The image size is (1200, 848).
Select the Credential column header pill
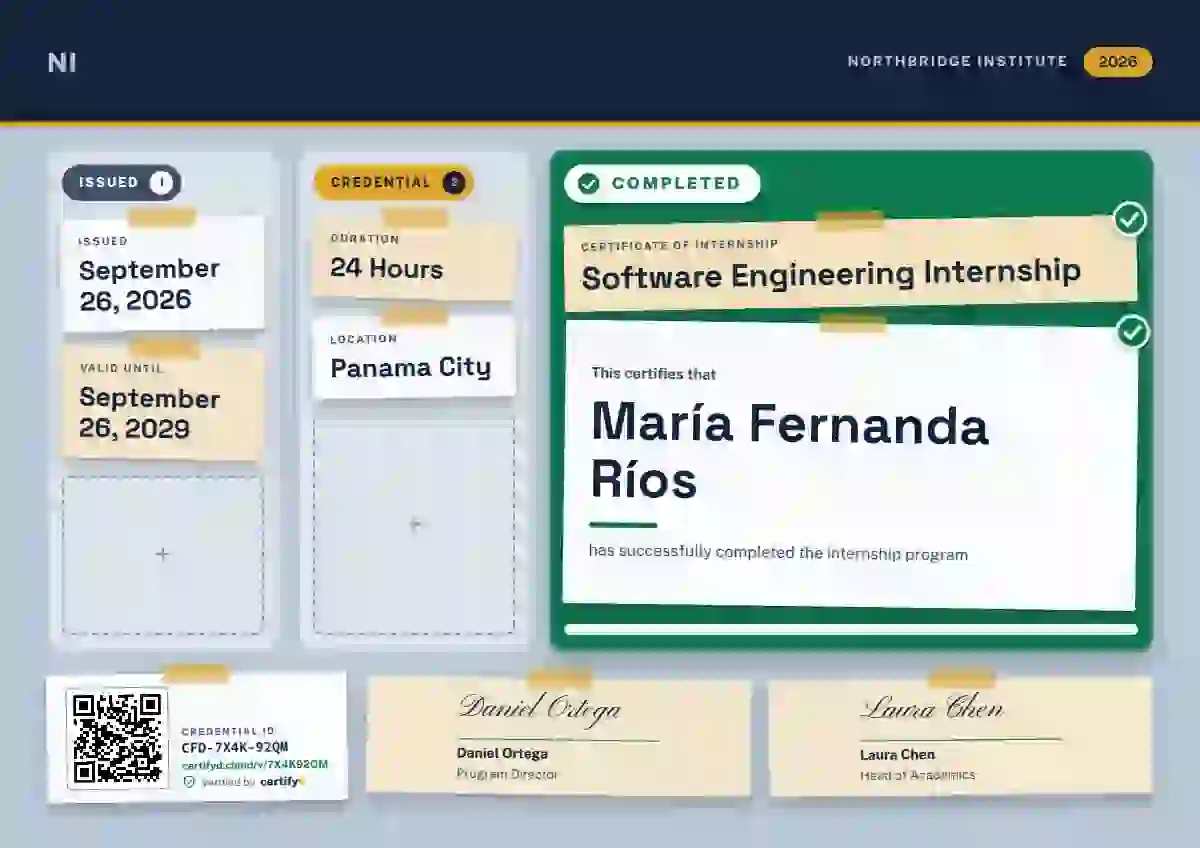pos(394,183)
